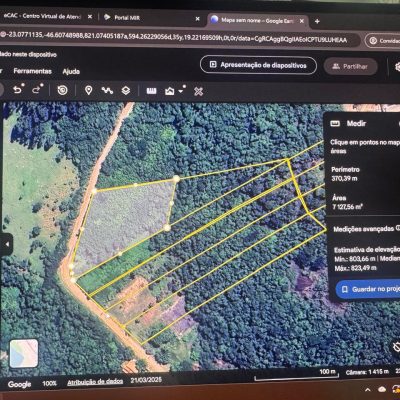This screenshot has width=400, height=400.
Task: Show hidden icons in system tray
Action: [368, 389]
